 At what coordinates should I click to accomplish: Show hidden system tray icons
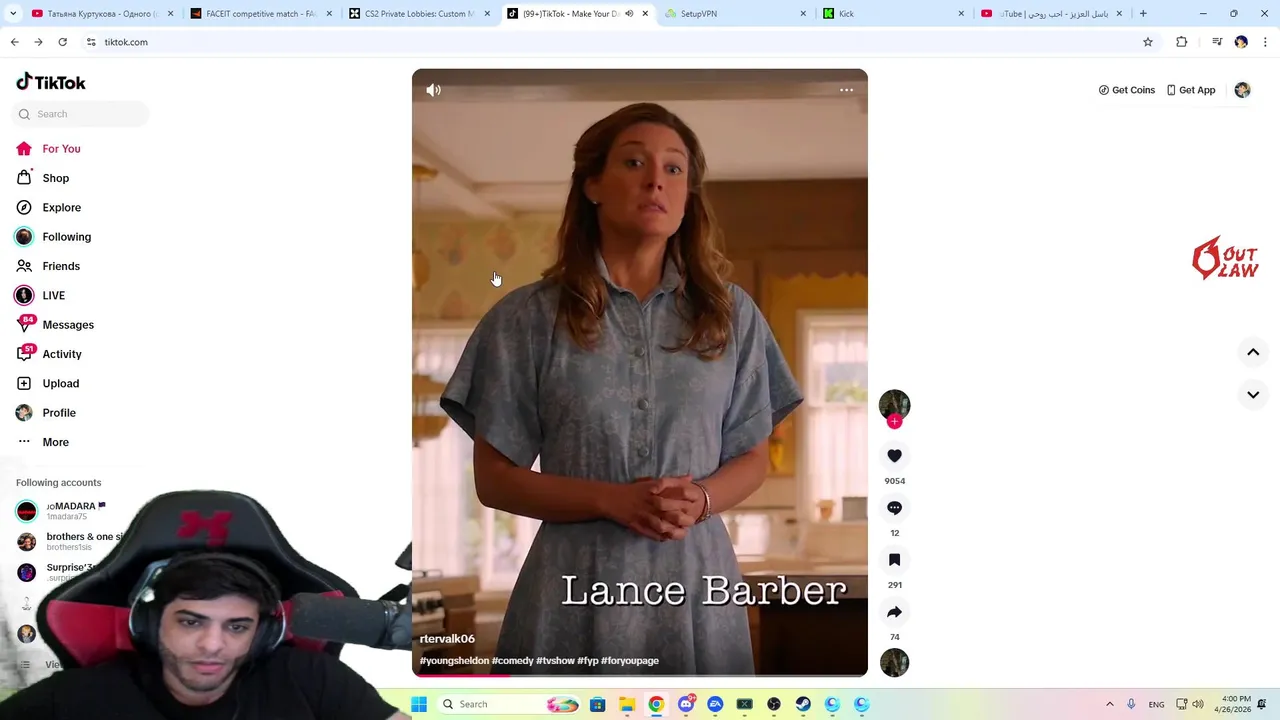point(1109,704)
